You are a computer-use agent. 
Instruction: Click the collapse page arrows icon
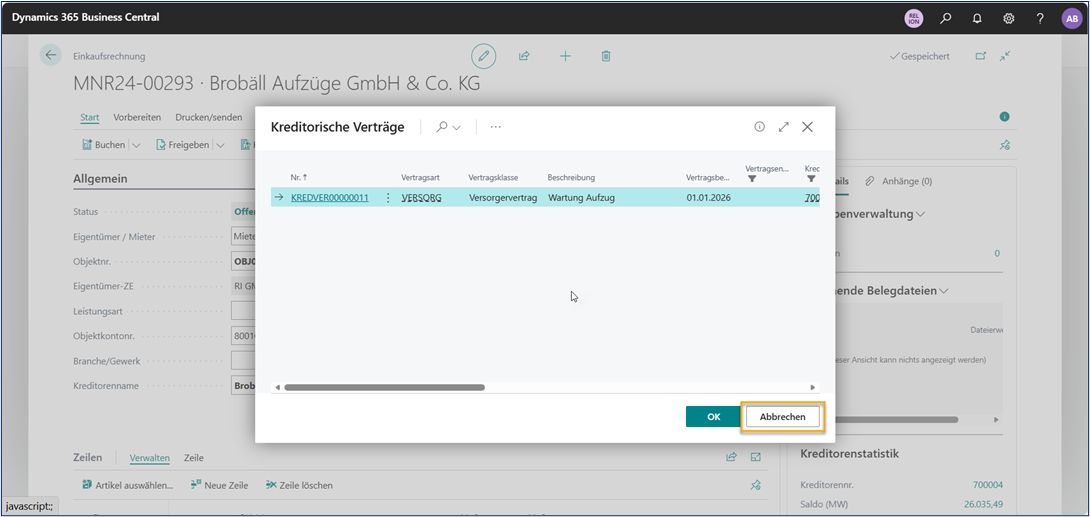1004,56
